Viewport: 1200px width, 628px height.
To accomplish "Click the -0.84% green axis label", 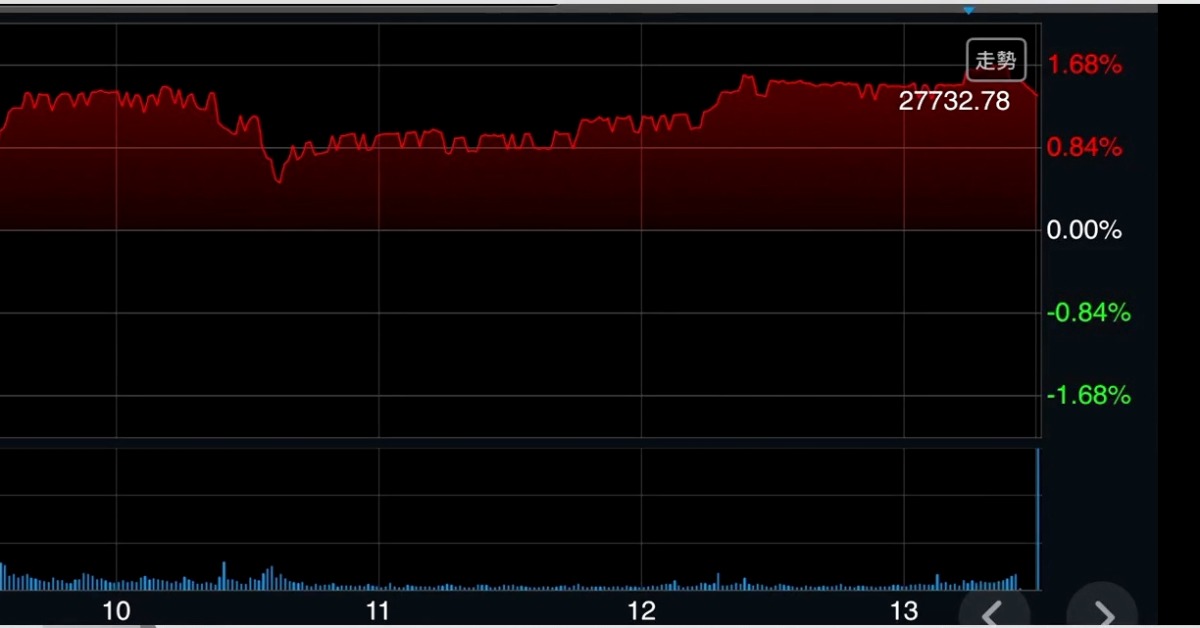I will [x=1088, y=313].
